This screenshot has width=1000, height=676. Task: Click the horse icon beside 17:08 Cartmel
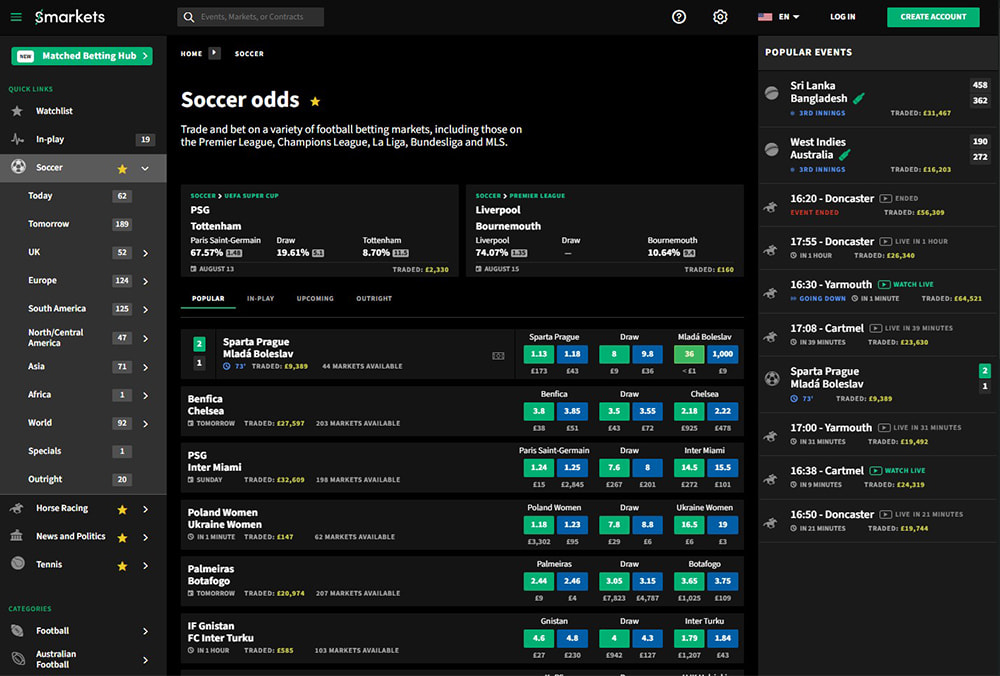pyautogui.click(x=771, y=336)
